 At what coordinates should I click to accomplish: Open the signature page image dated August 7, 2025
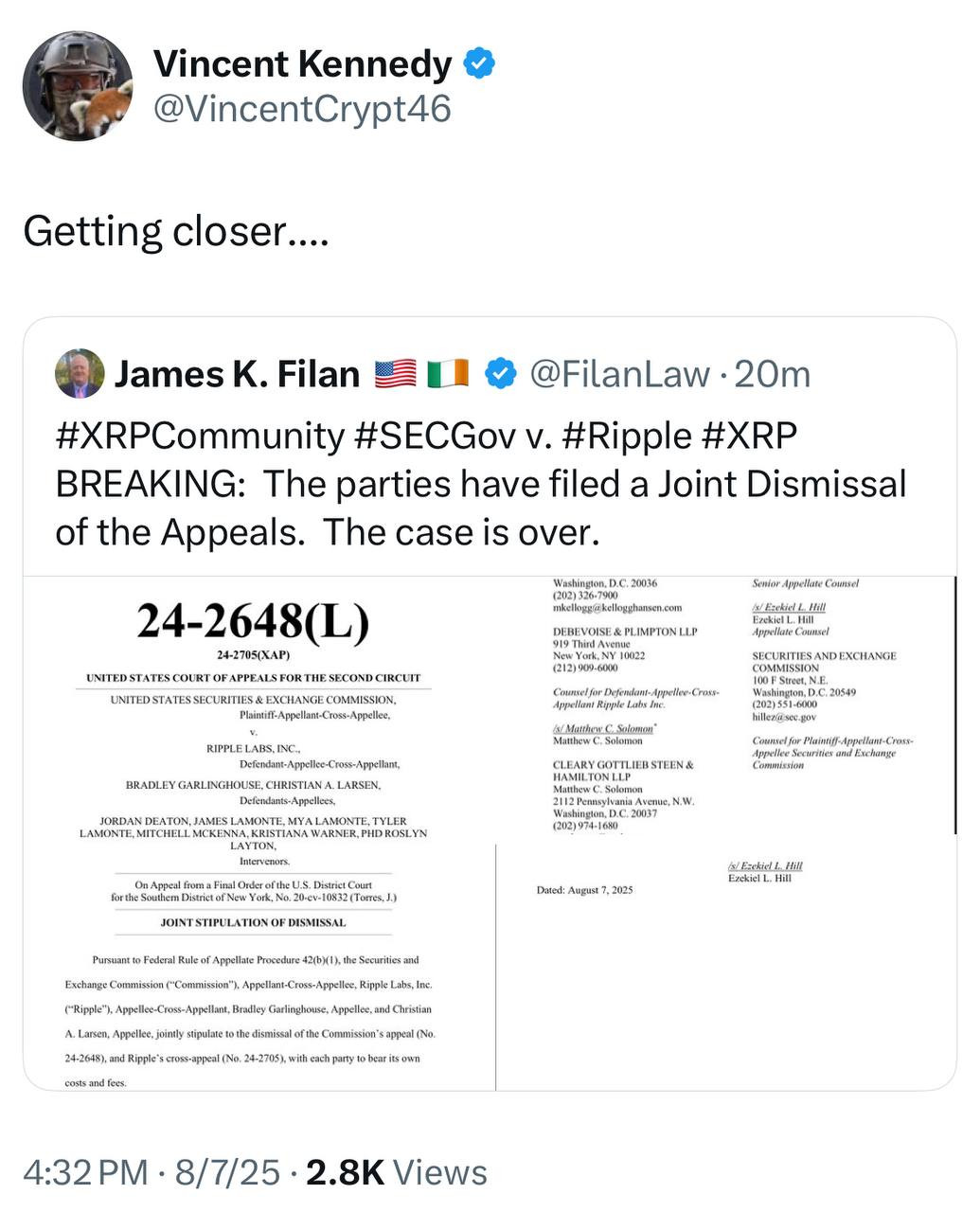pos(727,833)
